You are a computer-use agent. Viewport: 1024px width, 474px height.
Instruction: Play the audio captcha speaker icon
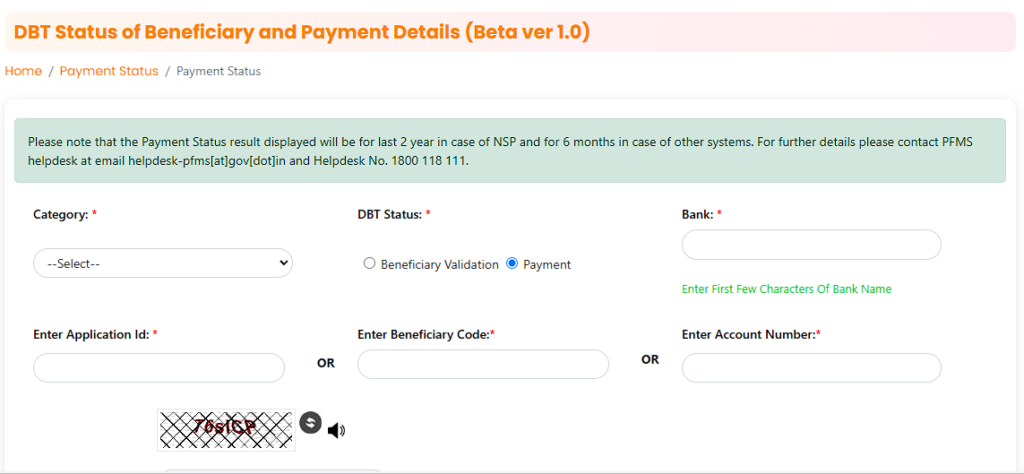(x=336, y=430)
